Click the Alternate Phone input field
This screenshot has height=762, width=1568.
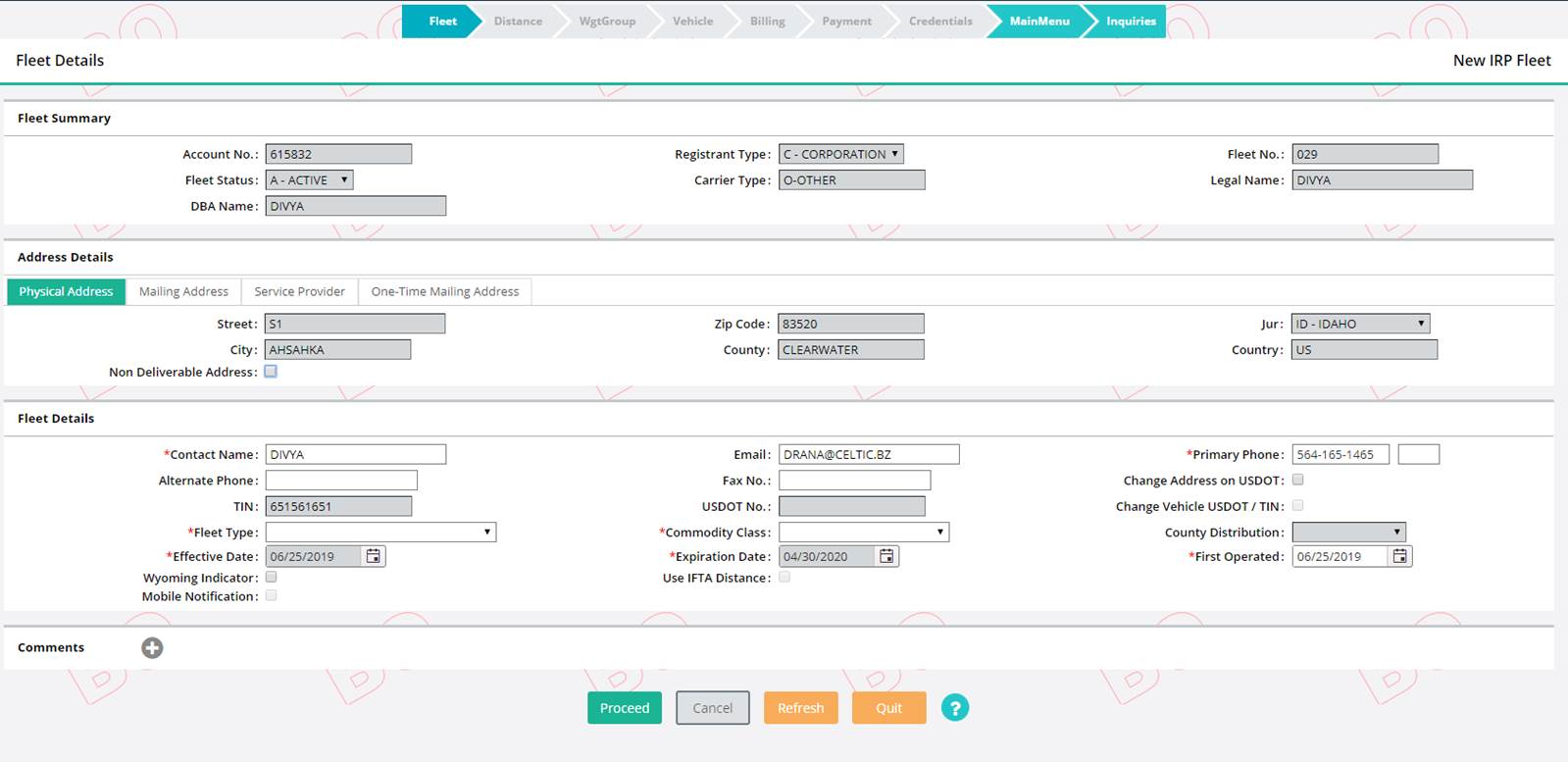coord(341,481)
